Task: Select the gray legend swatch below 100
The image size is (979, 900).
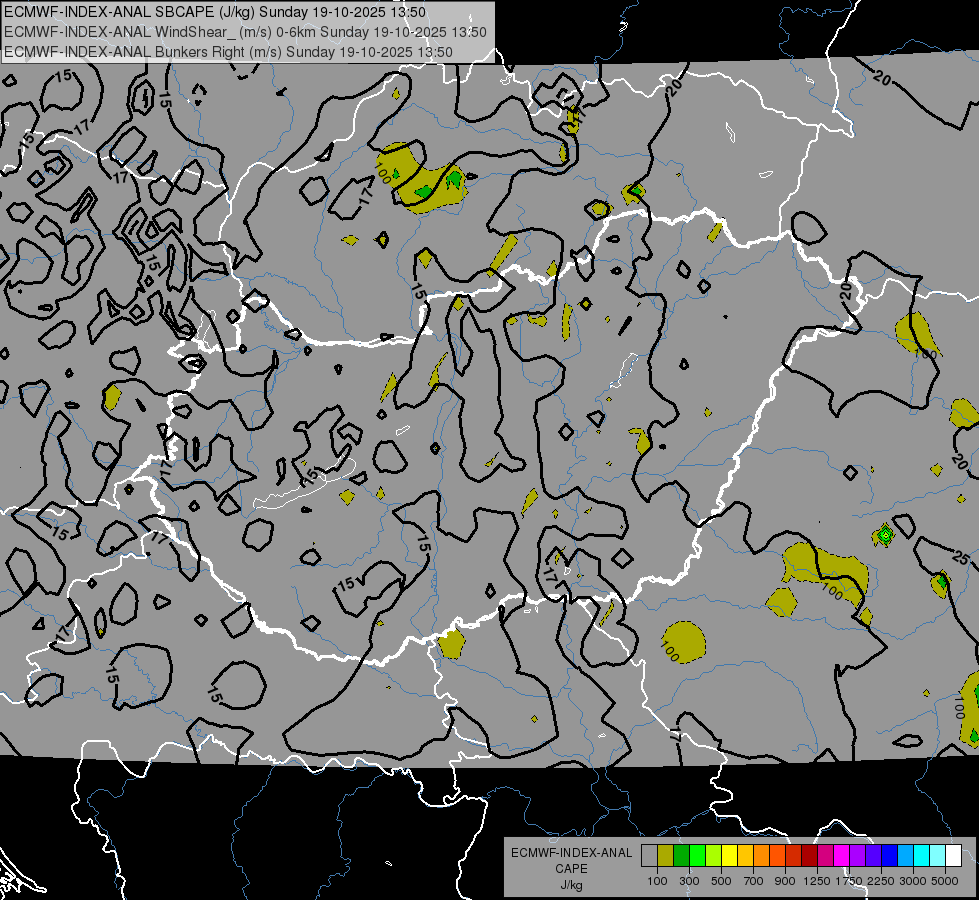Action: click(649, 856)
